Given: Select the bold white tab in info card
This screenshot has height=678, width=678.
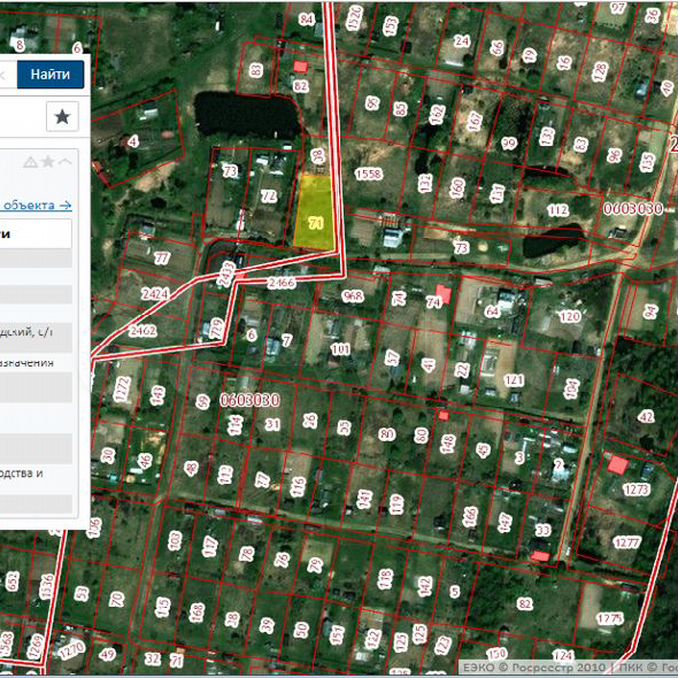Looking at the screenshot, I should coord(35,234).
